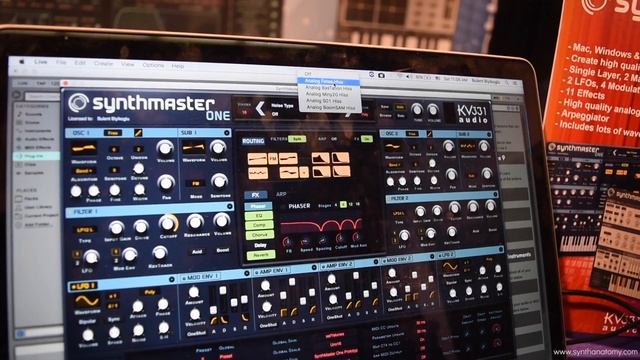
Task: Click the Ableton browser search field
Action: point(42,97)
